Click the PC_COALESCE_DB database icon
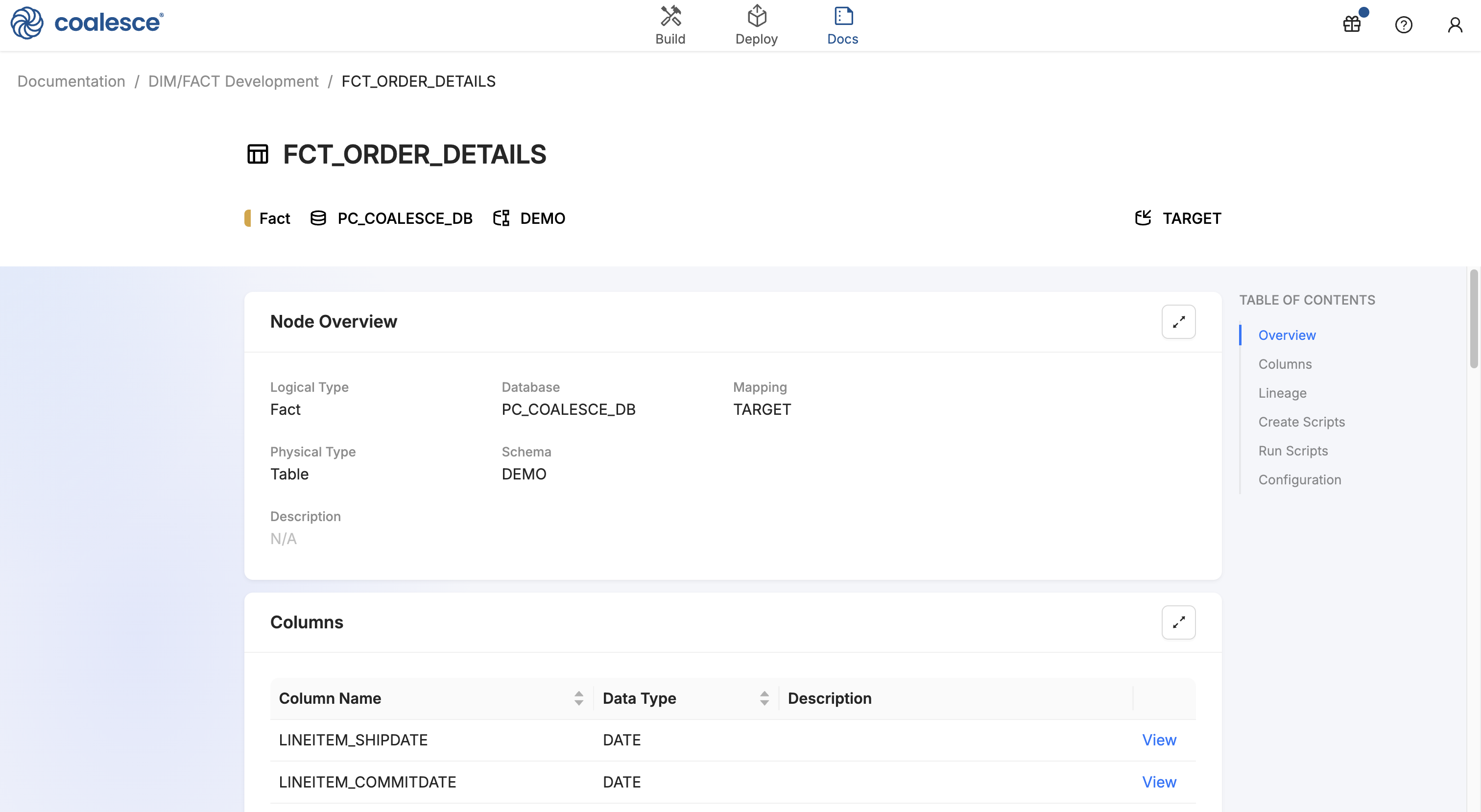Image resolution: width=1481 pixels, height=812 pixels. click(x=318, y=218)
